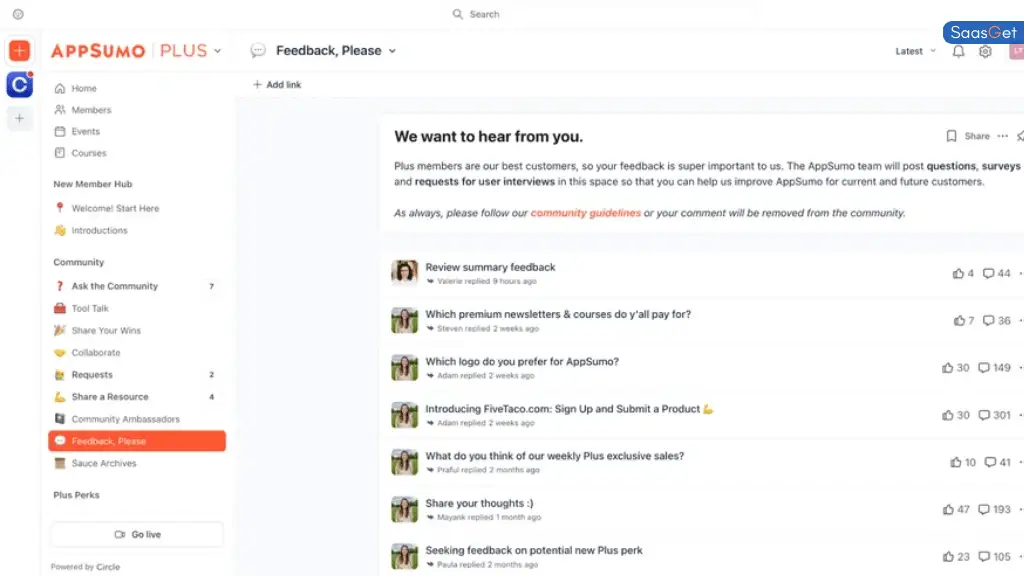The image size is (1024, 576).
Task: Open Members in the sidebar
Action: pyautogui.click(x=82, y=110)
